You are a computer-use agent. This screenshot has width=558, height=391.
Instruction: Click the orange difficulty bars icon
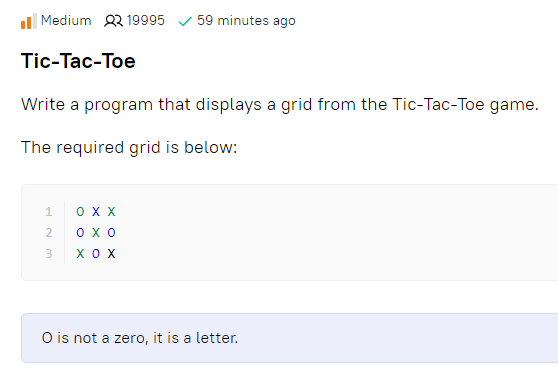click(29, 21)
